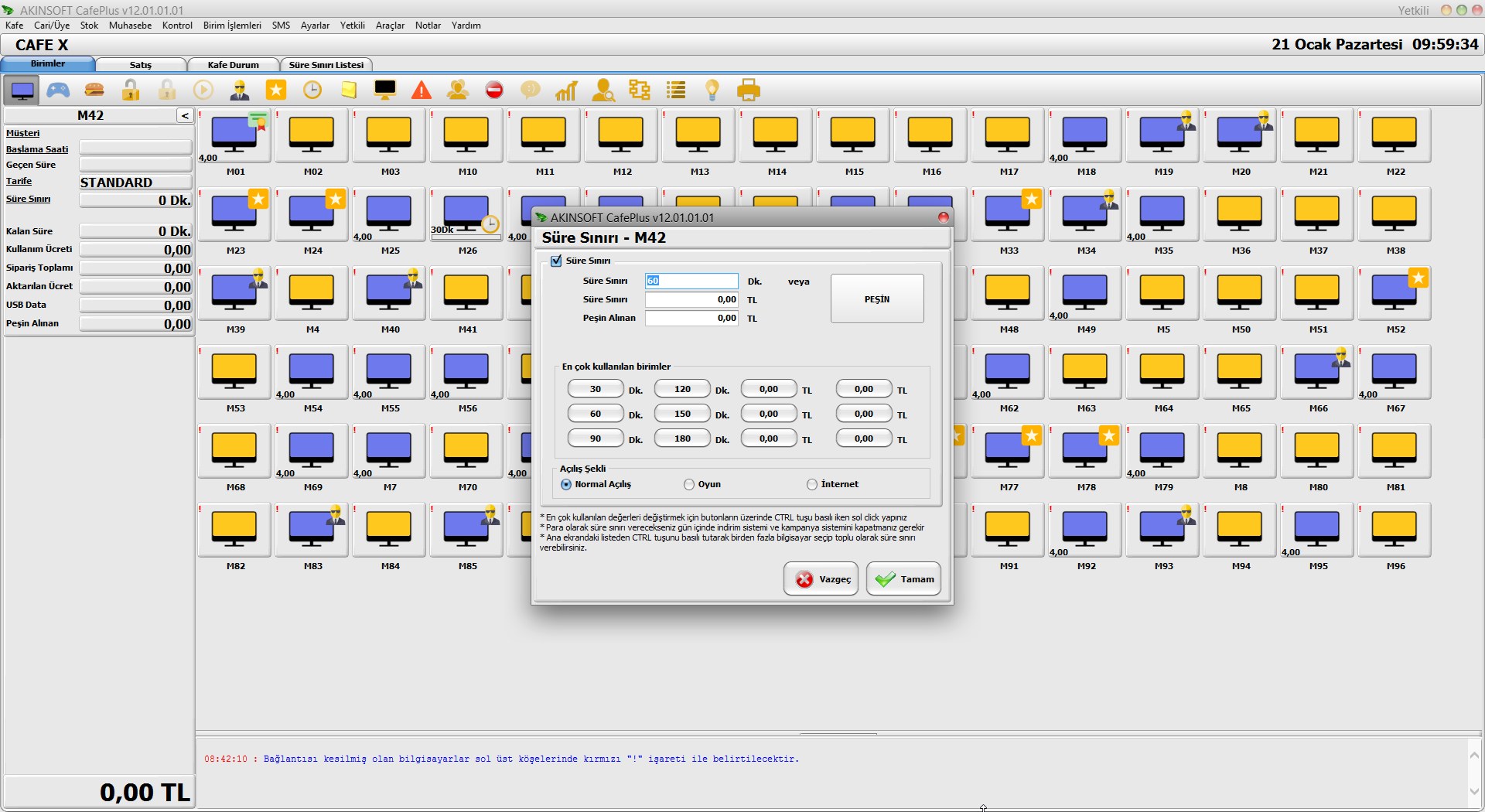The width and height of the screenshot is (1485, 812).
Task: Click the printer toolbar icon
Action: point(749,90)
